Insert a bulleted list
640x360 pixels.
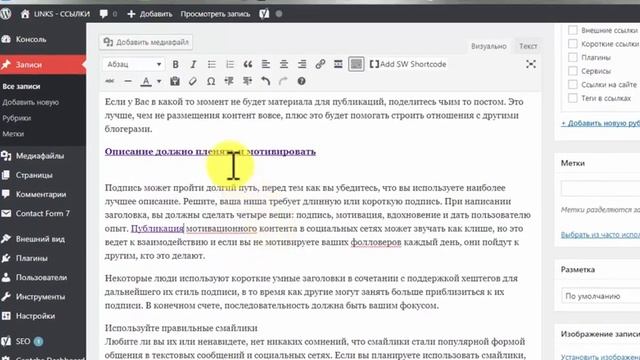click(211, 64)
